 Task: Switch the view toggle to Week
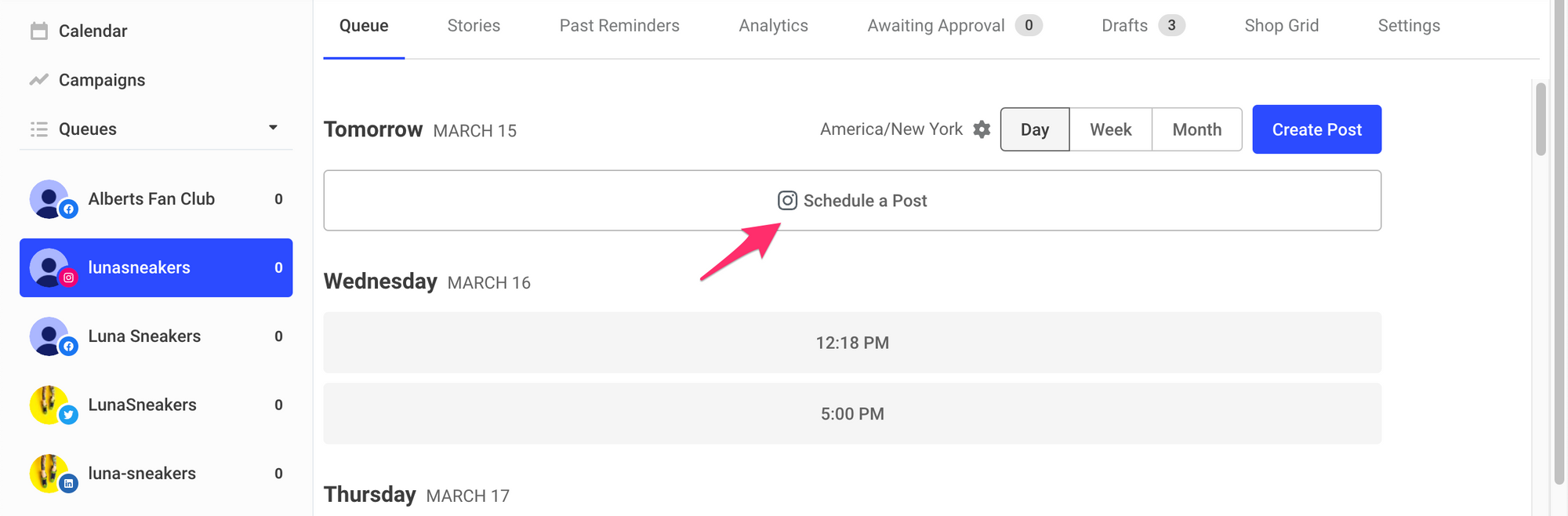coord(1110,129)
